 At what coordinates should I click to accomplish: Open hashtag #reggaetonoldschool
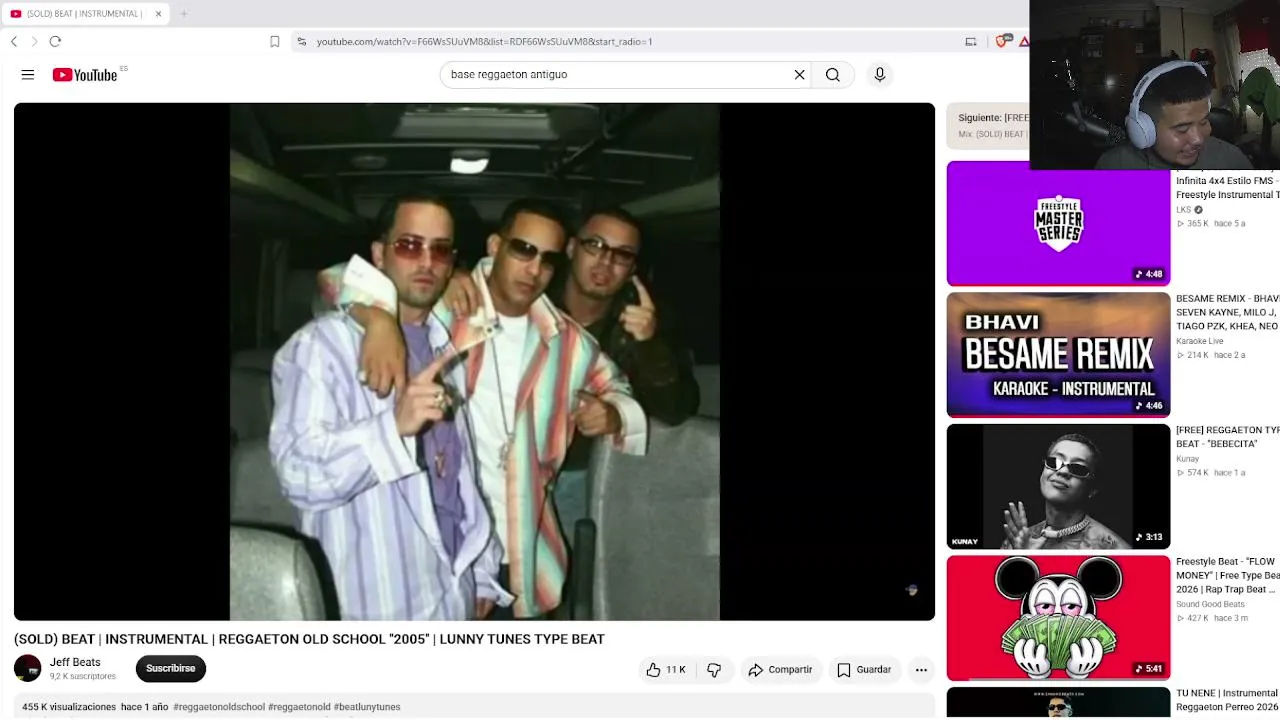(219, 707)
